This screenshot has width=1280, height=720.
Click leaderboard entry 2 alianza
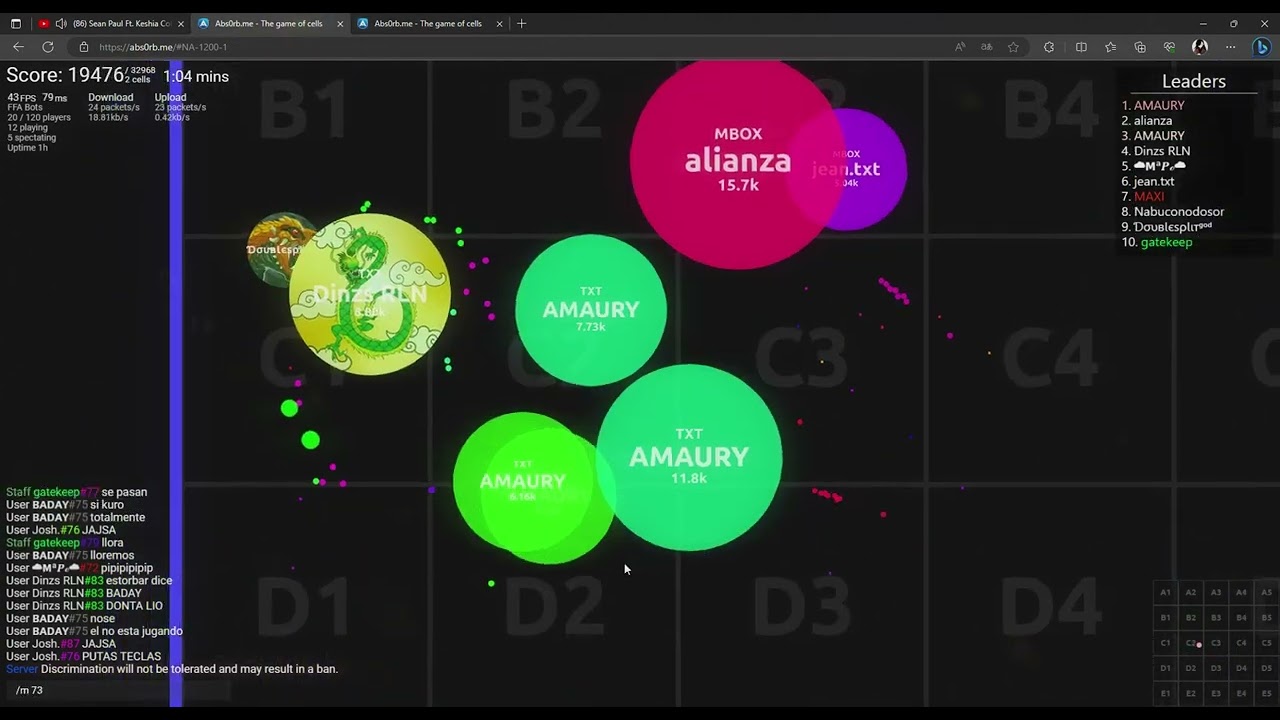point(1147,120)
